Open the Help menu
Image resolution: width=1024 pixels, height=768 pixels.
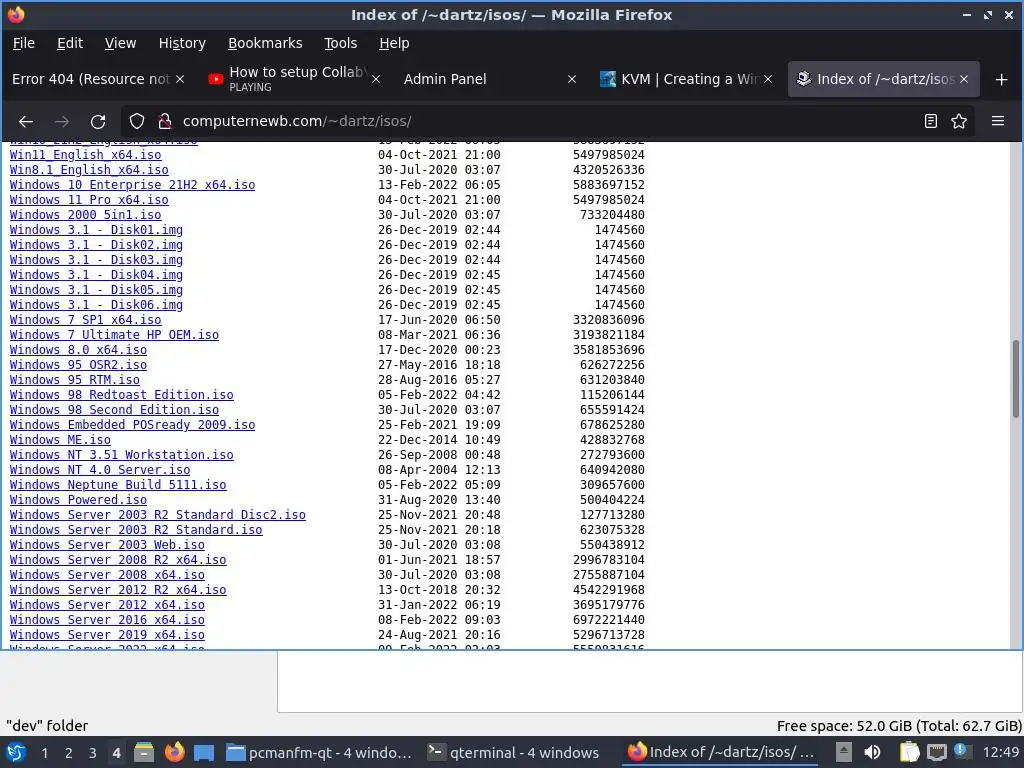coord(394,43)
